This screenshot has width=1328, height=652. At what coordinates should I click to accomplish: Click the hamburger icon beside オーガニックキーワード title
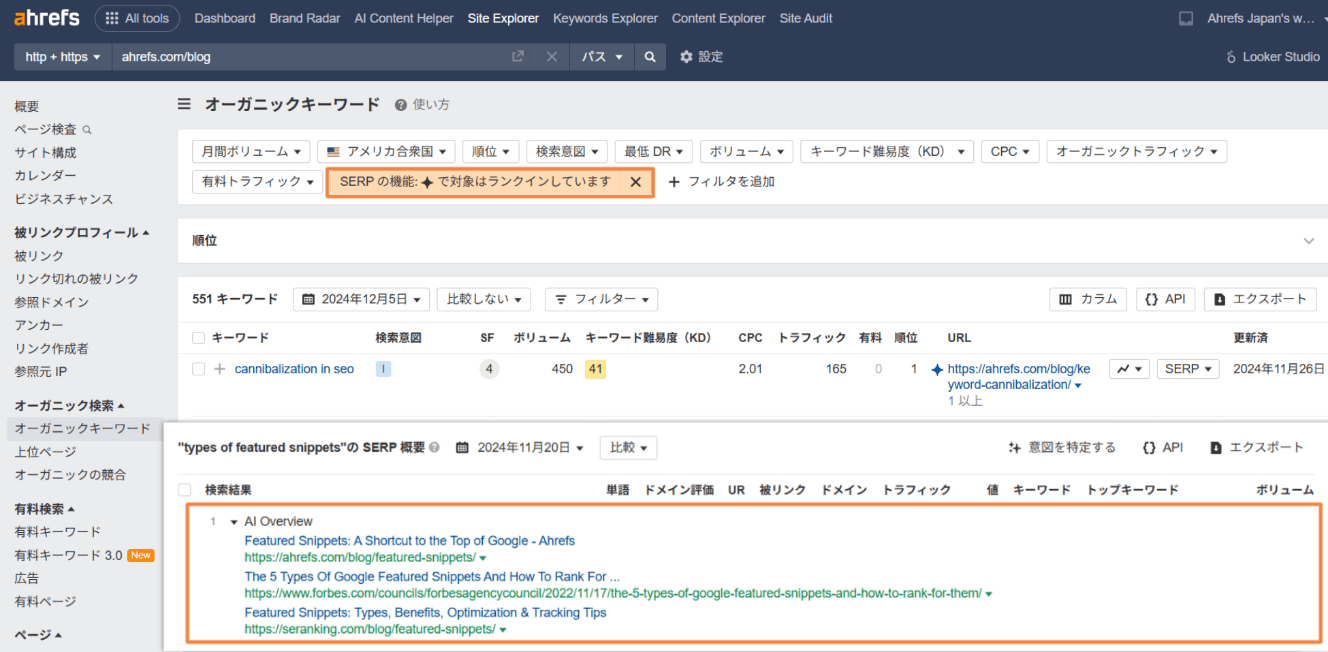[x=184, y=103]
